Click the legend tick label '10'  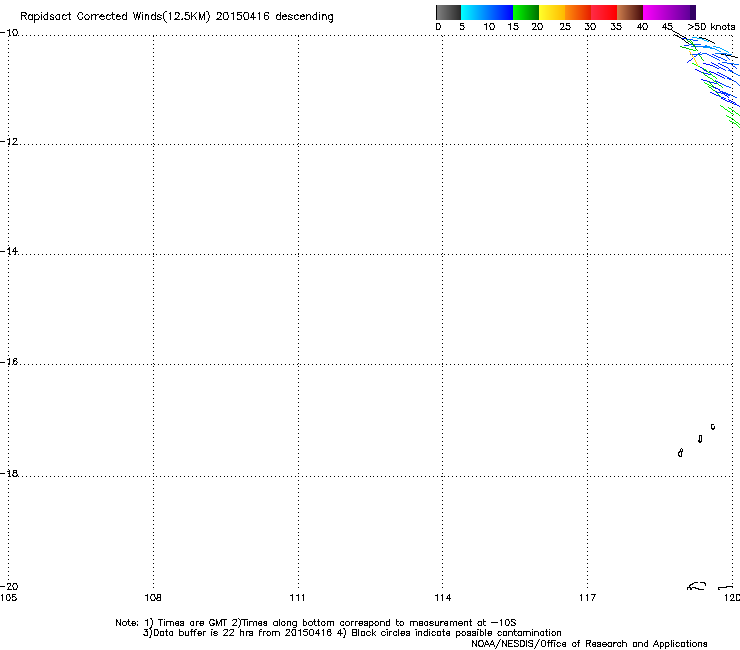[x=489, y=27]
